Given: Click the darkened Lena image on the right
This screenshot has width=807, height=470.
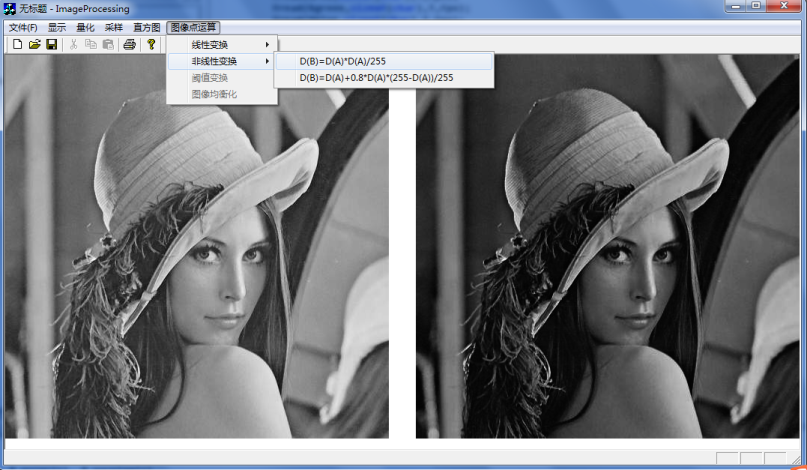Looking at the screenshot, I should point(608,246).
